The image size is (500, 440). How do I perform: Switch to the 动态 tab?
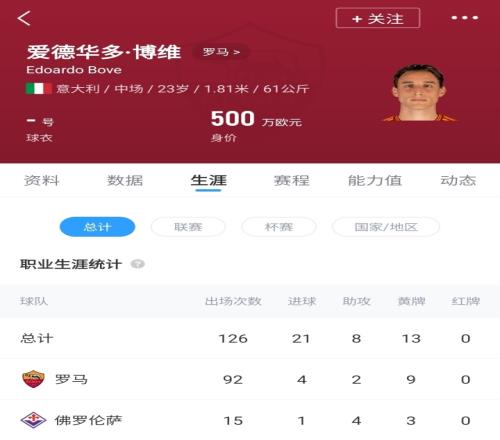click(458, 181)
